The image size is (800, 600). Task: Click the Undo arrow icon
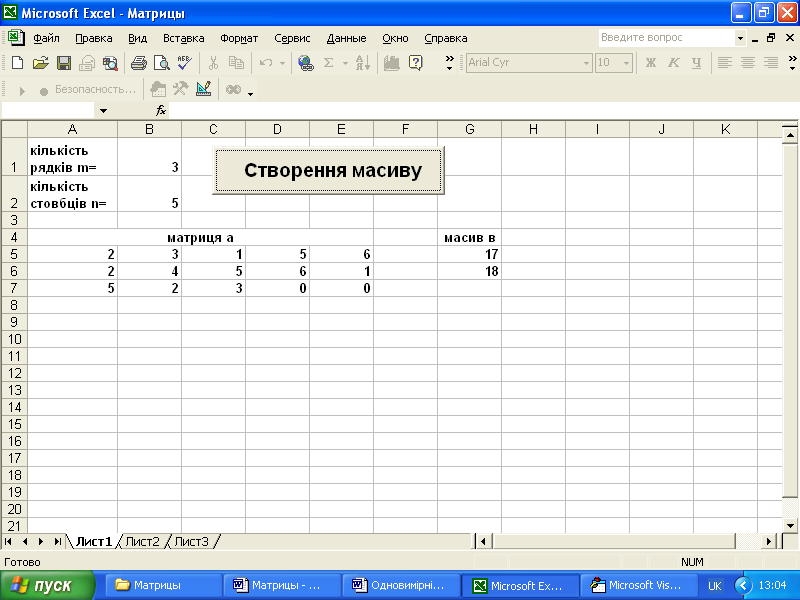[266, 63]
